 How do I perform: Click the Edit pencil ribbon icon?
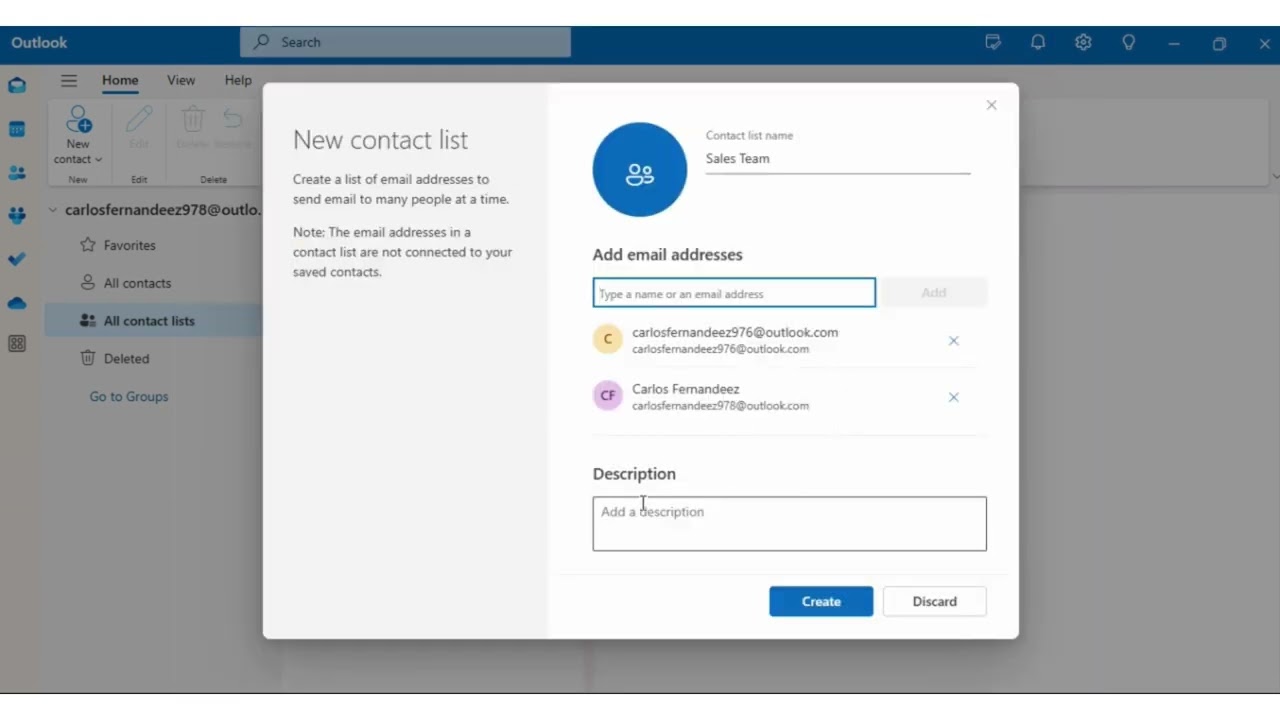139,120
